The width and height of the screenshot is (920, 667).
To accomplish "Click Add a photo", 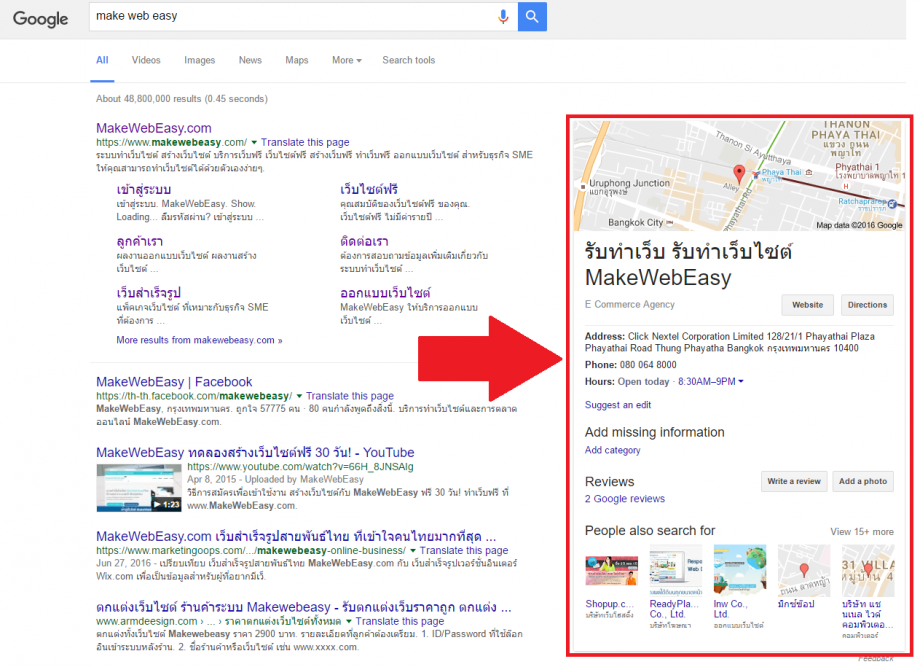I will coord(862,481).
